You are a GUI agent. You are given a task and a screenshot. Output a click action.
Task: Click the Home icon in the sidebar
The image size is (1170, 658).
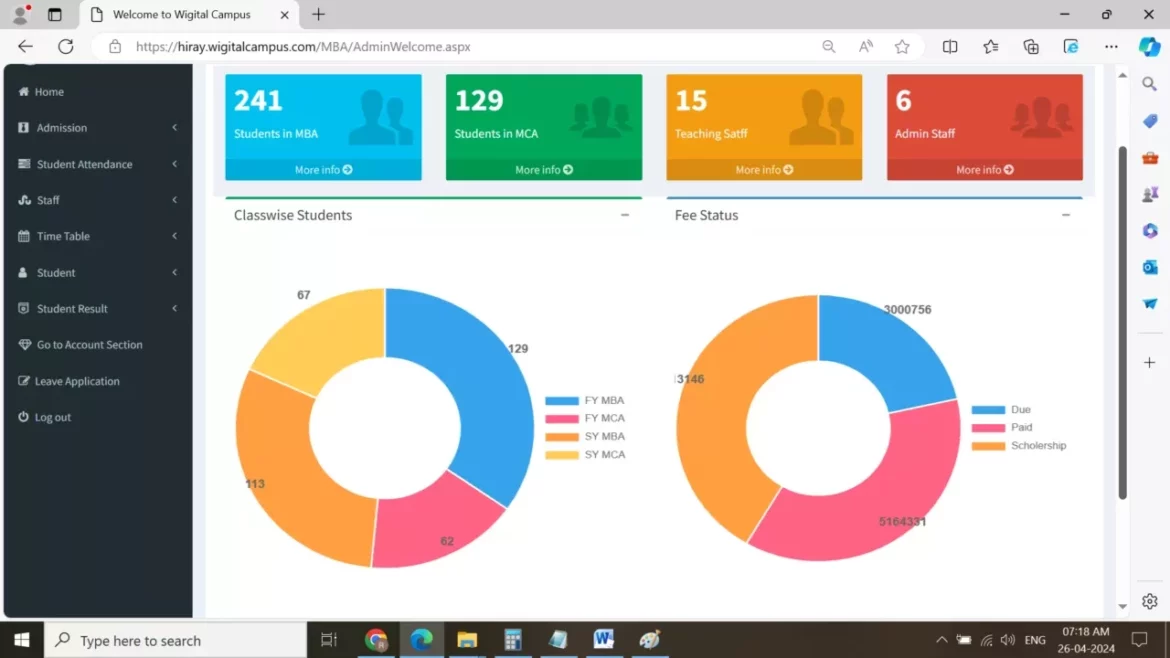[x=22, y=91]
